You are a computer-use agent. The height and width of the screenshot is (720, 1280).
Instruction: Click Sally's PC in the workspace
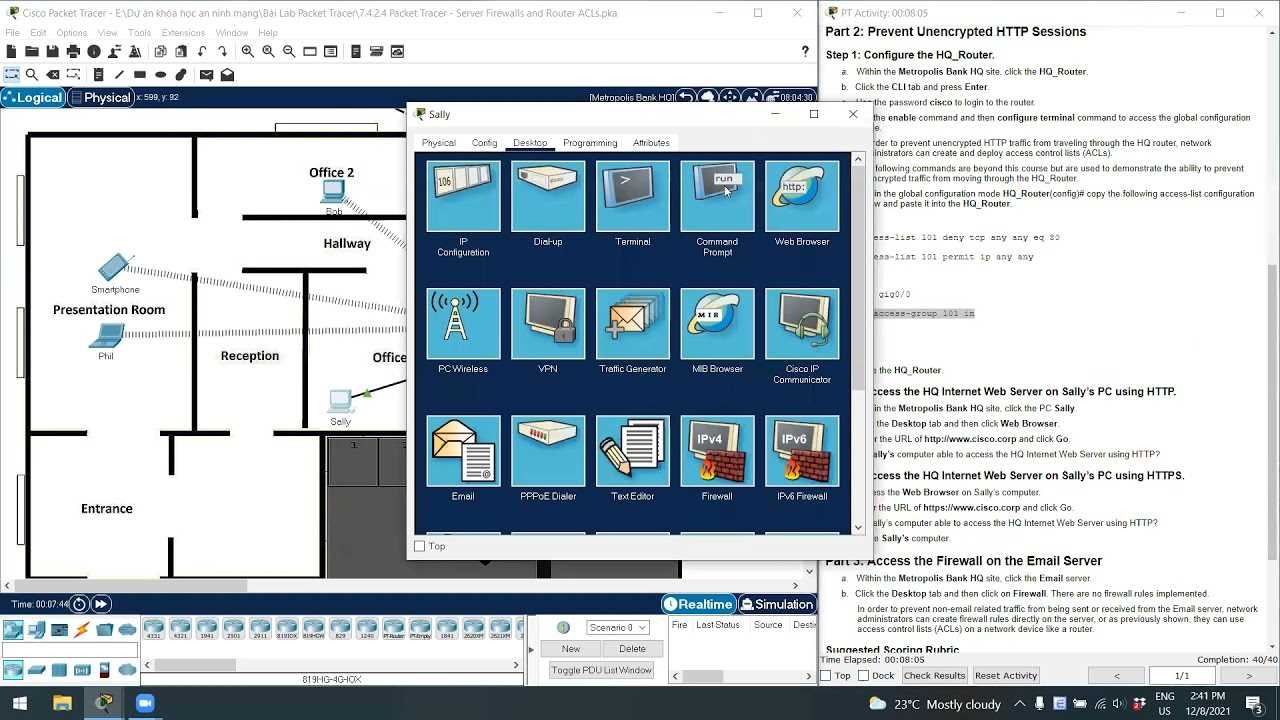click(x=340, y=402)
